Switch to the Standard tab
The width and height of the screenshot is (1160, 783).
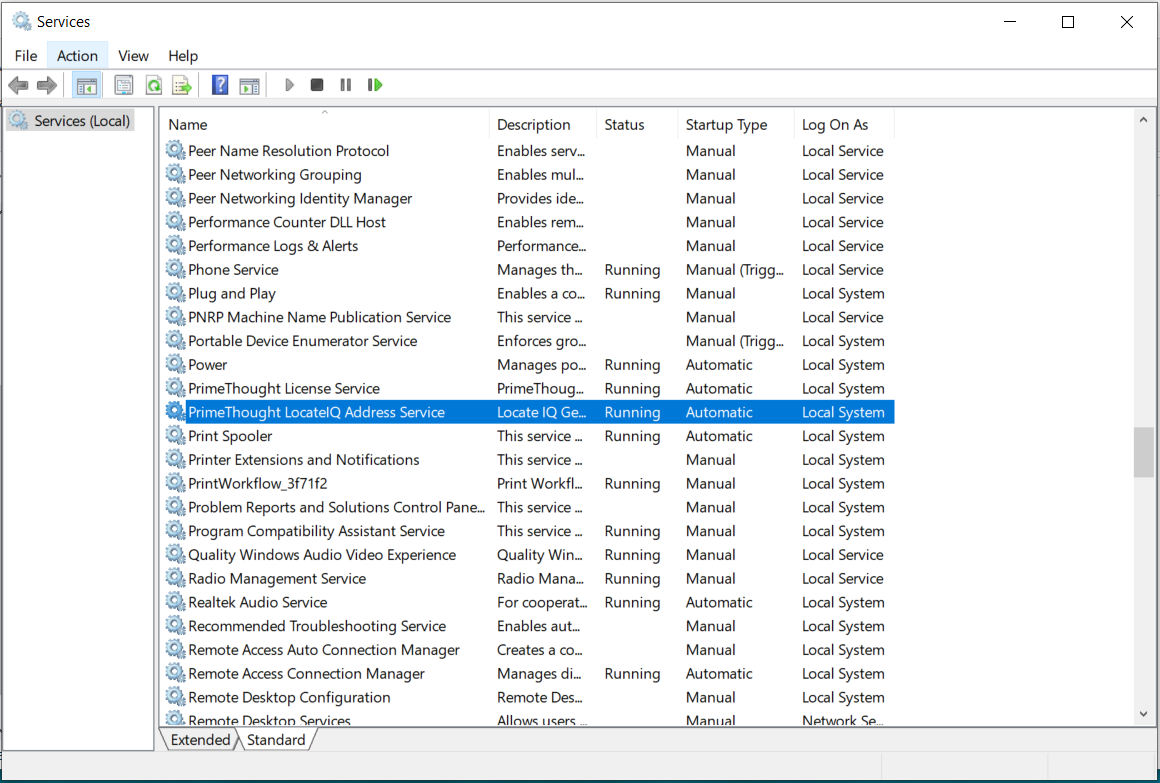(x=276, y=740)
